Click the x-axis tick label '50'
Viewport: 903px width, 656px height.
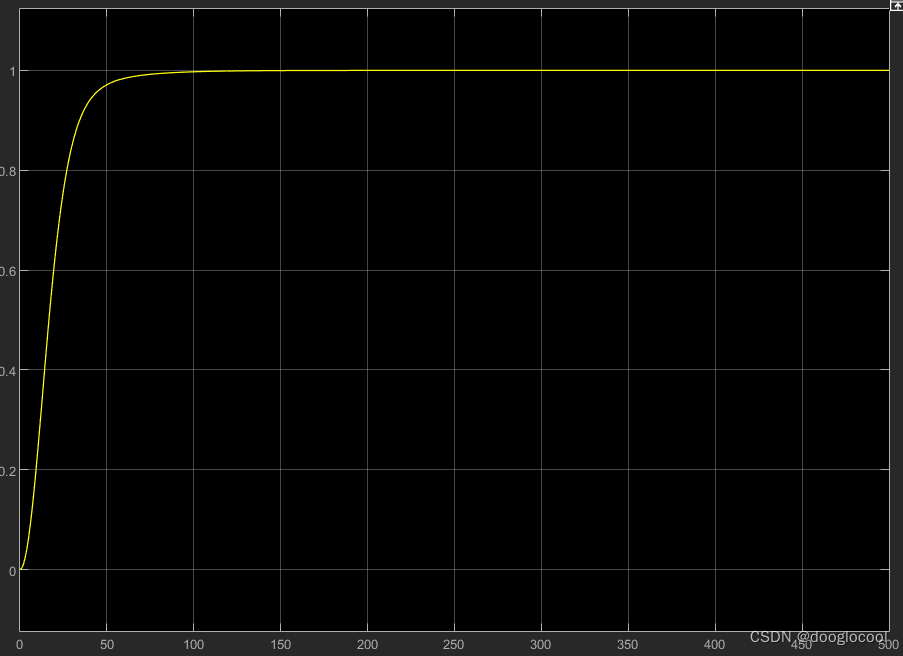click(107, 644)
